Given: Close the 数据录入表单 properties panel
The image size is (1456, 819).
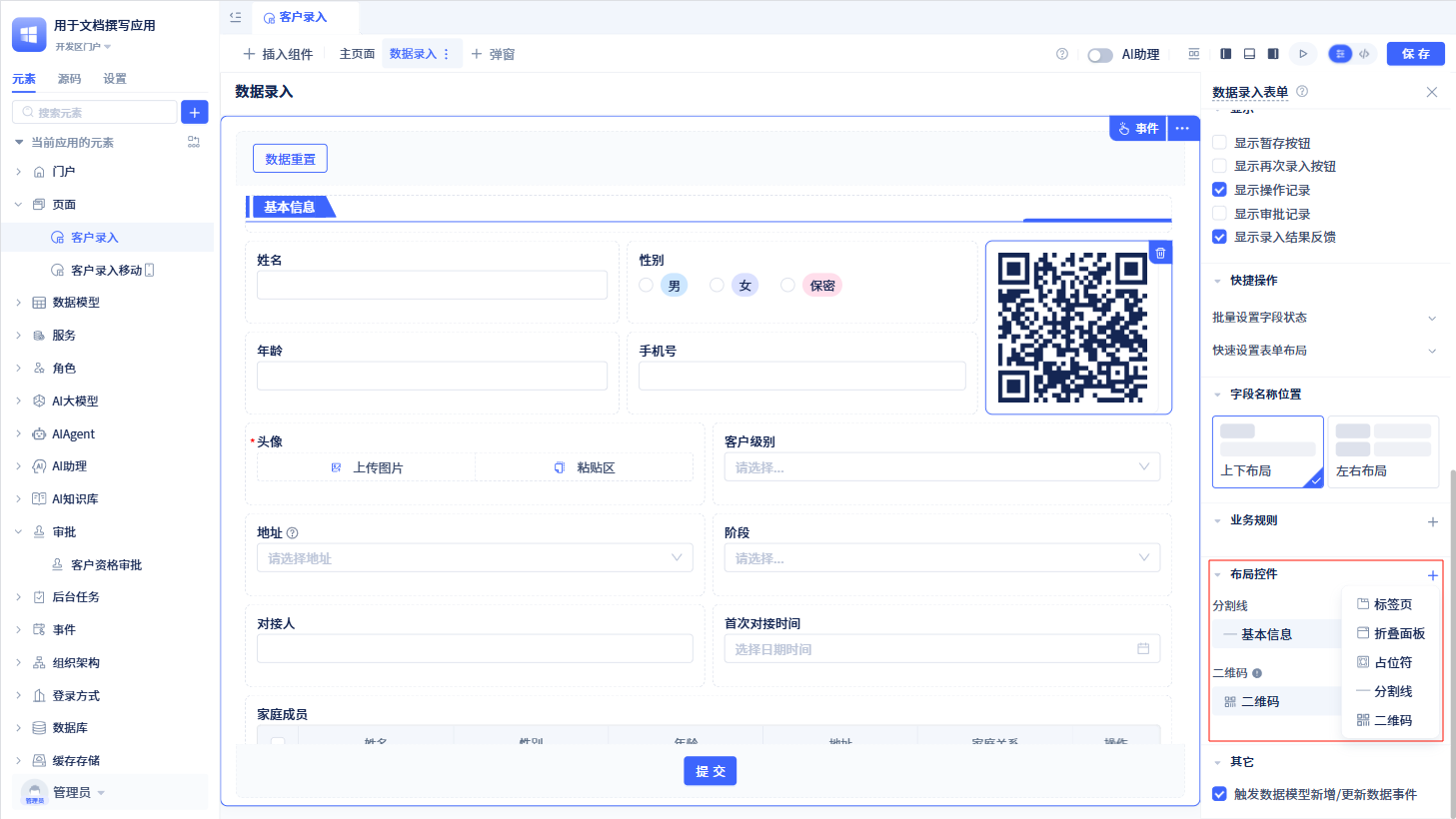Looking at the screenshot, I should tap(1432, 92).
